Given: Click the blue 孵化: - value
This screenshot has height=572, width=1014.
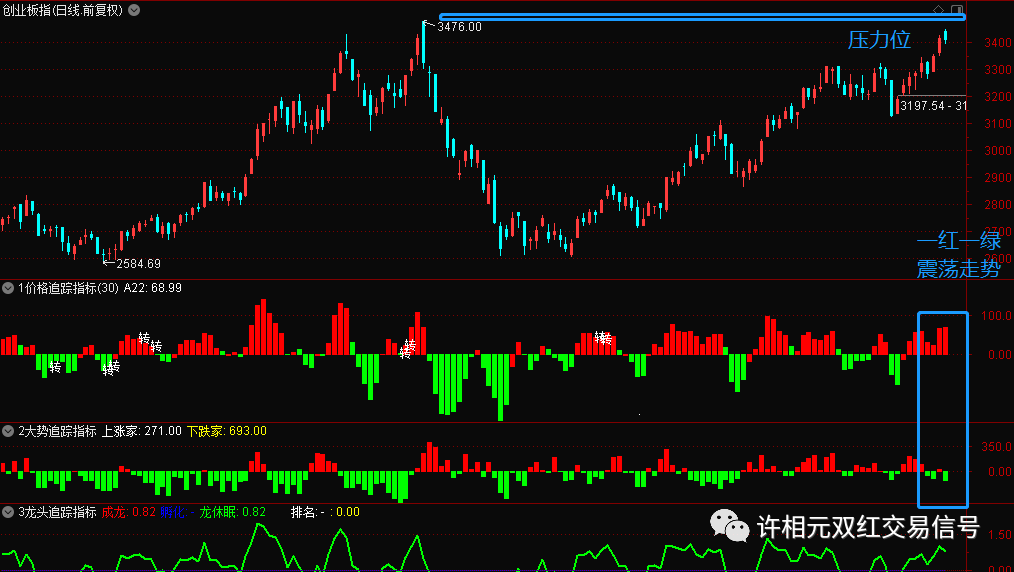Looking at the screenshot, I should pyautogui.click(x=177, y=512).
